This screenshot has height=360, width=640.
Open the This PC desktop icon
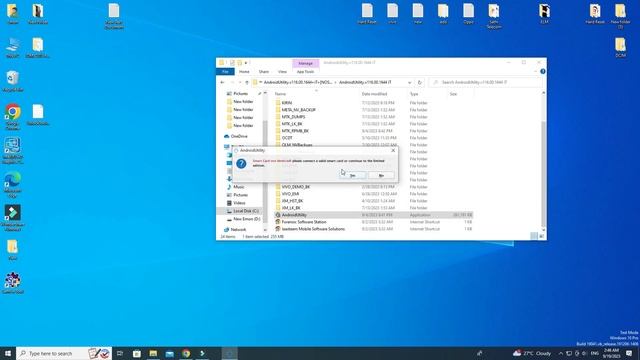[x=13, y=47]
